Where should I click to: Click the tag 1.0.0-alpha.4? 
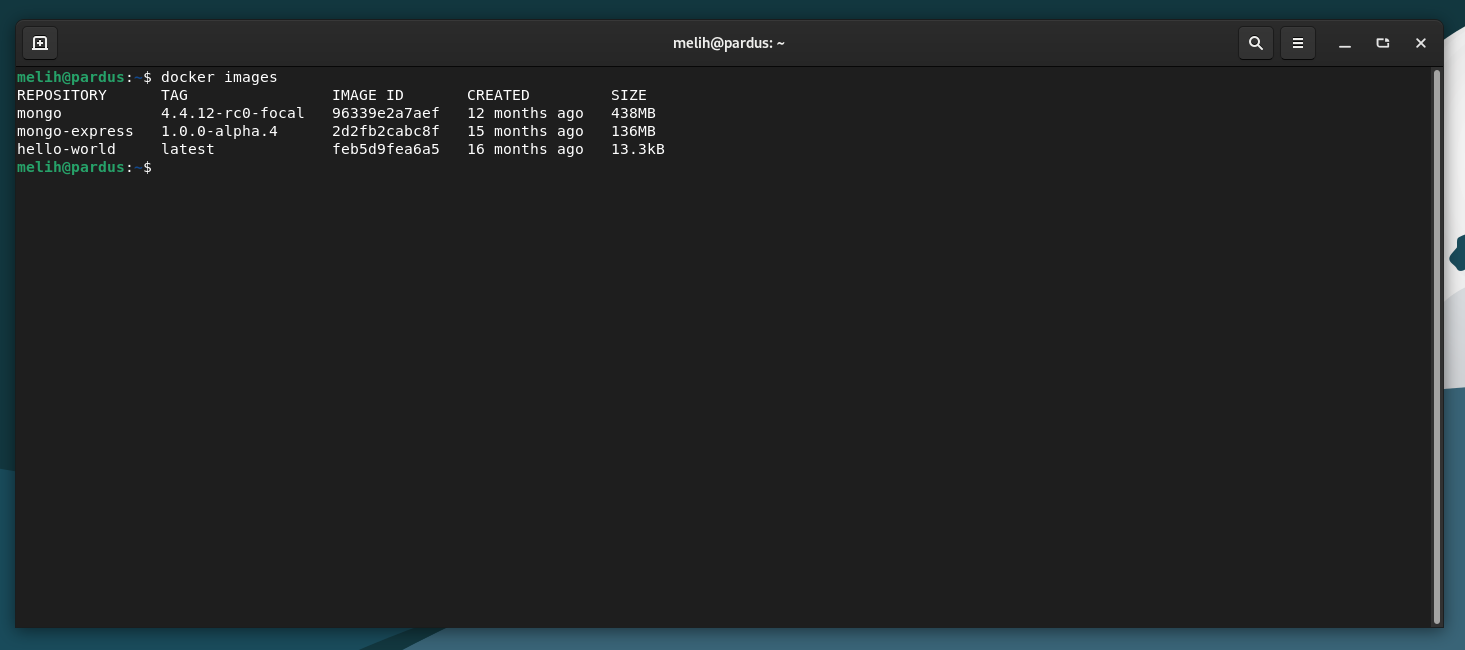(219, 131)
